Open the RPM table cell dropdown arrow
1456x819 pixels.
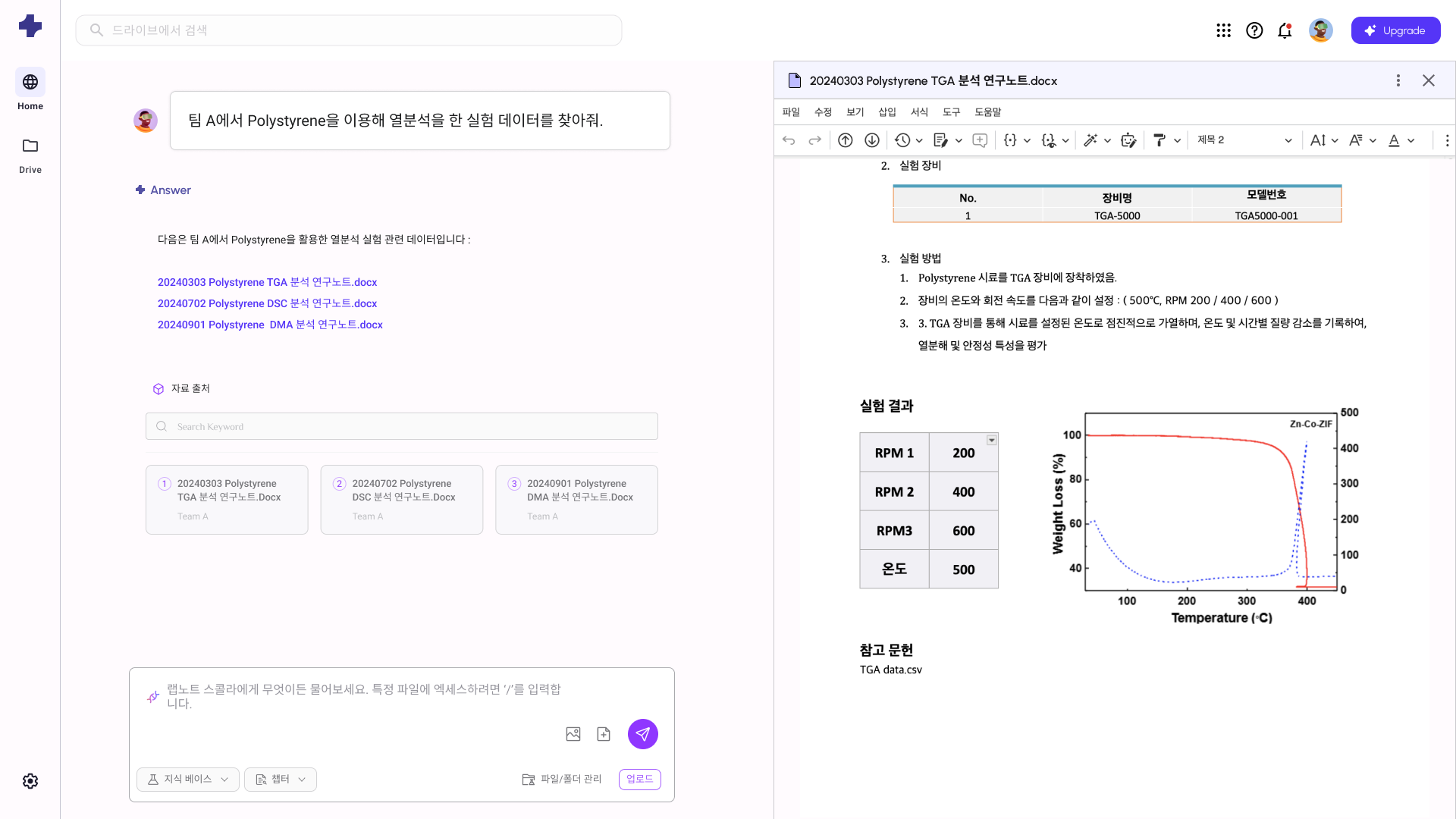click(x=991, y=440)
